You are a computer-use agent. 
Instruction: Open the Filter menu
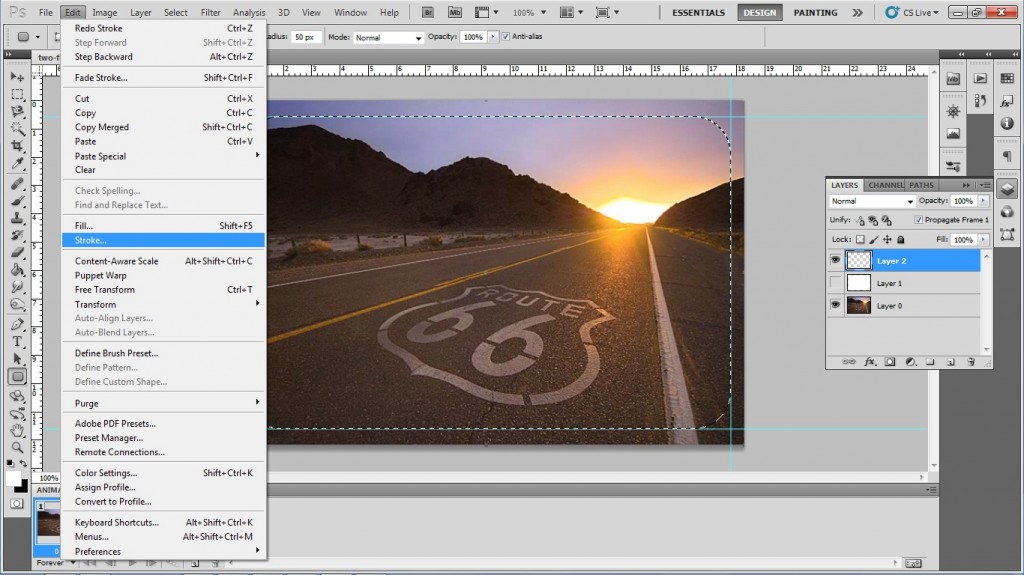click(x=210, y=12)
